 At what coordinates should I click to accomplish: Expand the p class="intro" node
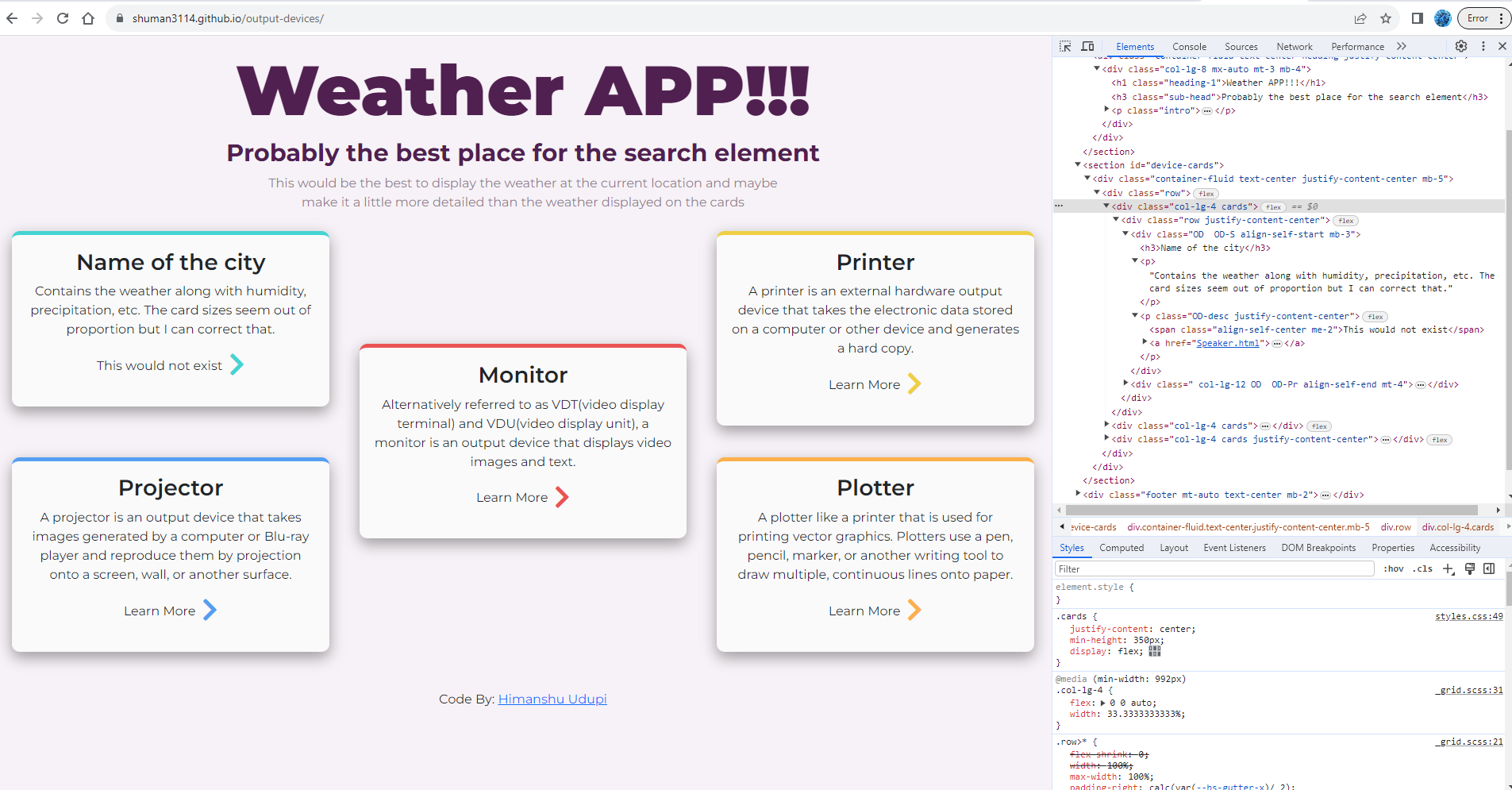1106,110
